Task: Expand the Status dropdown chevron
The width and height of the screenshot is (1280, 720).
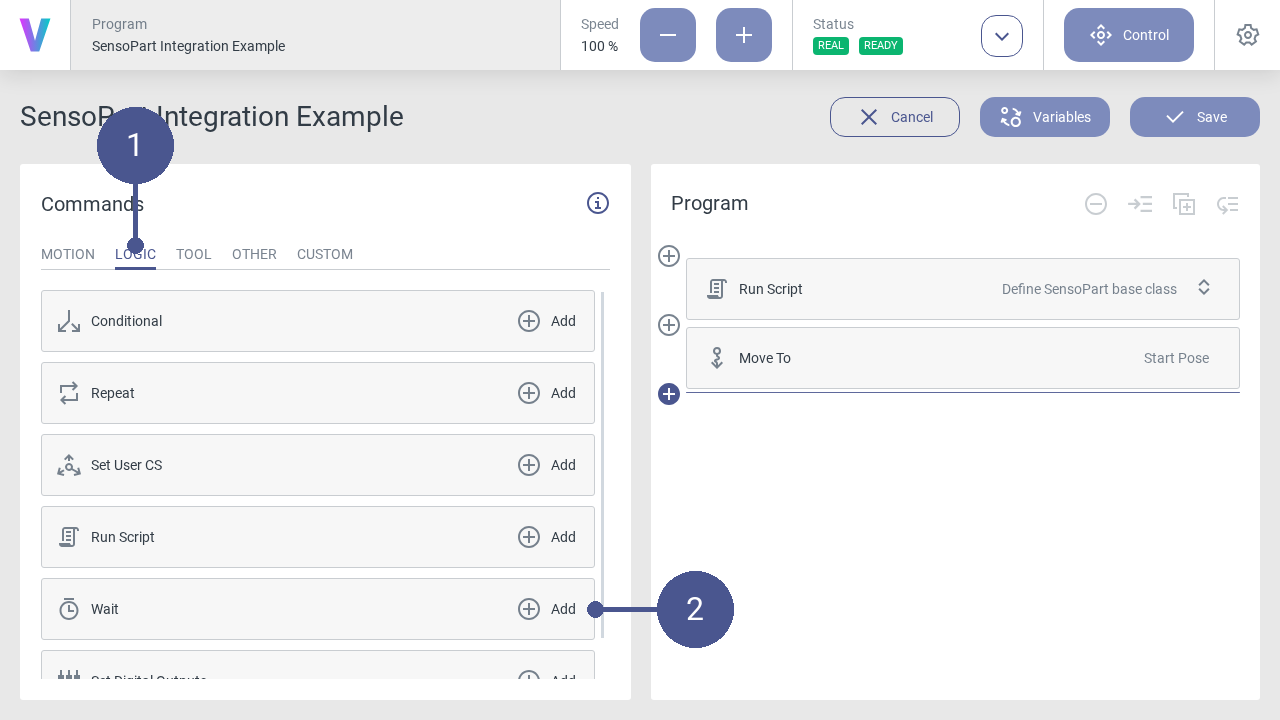Action: (x=1002, y=36)
